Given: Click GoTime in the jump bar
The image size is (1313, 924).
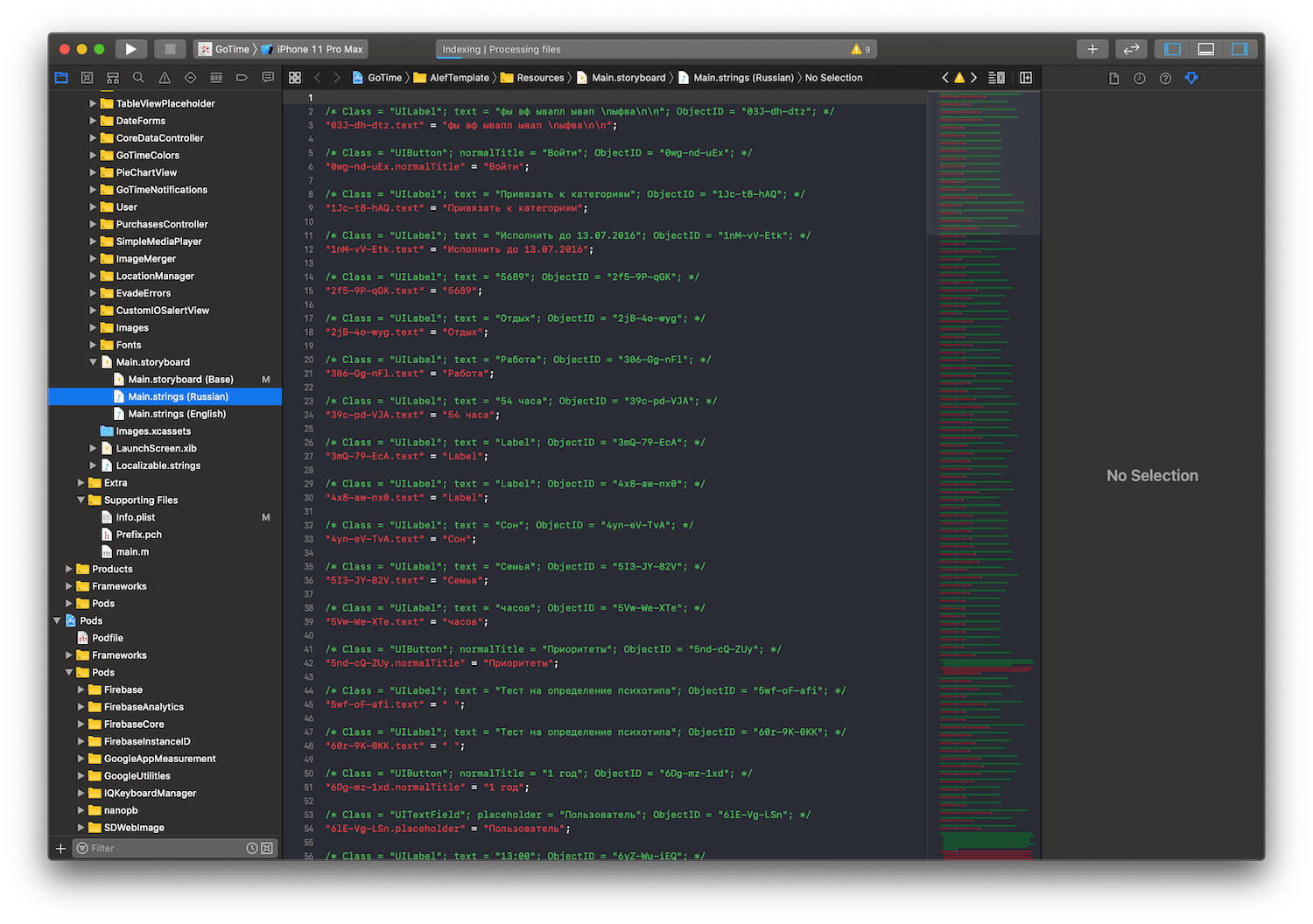Looking at the screenshot, I should (x=377, y=78).
